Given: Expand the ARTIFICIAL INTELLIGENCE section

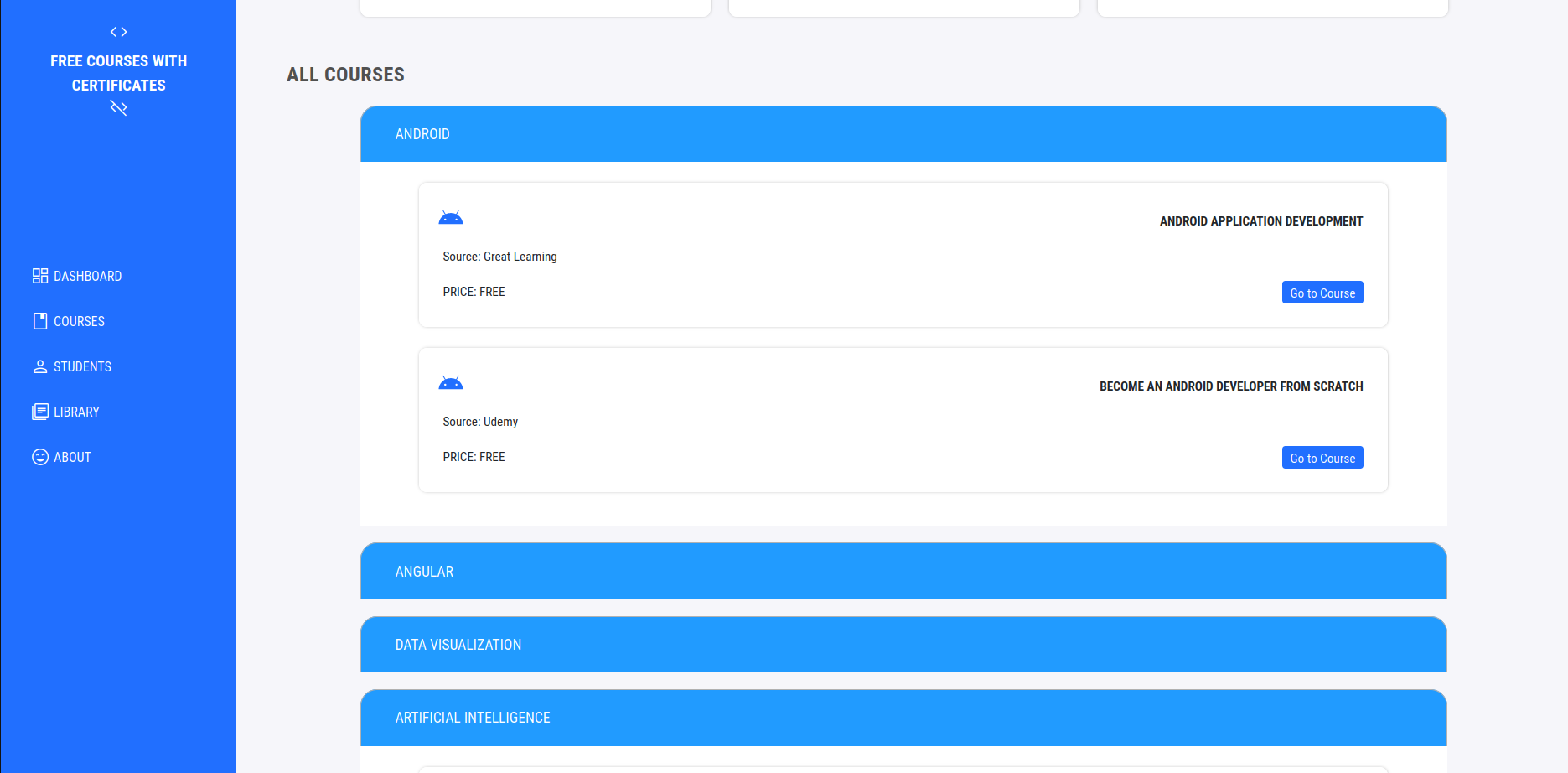Looking at the screenshot, I should point(903,717).
